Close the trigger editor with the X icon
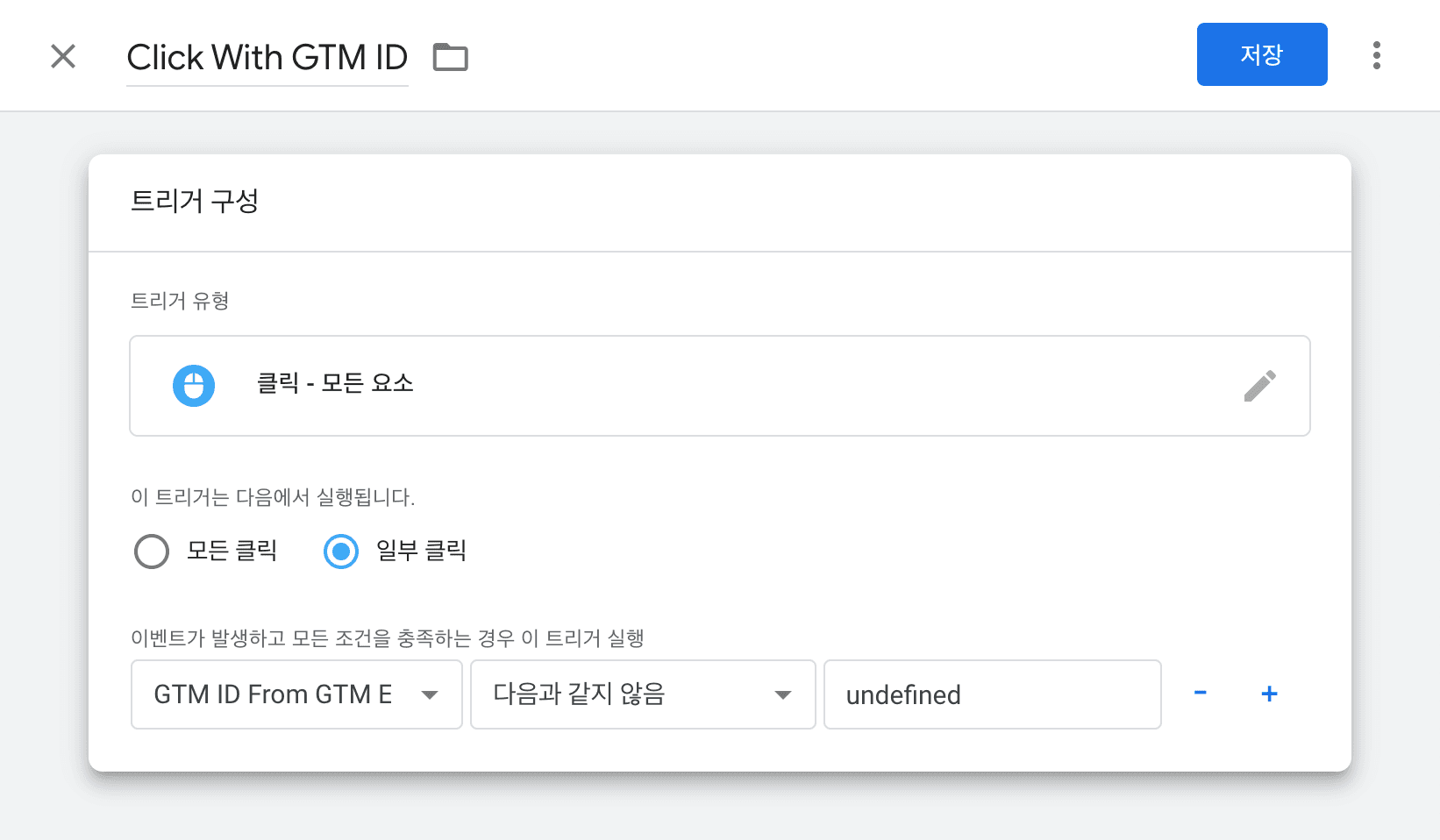Viewport: 1440px width, 840px height. point(62,56)
